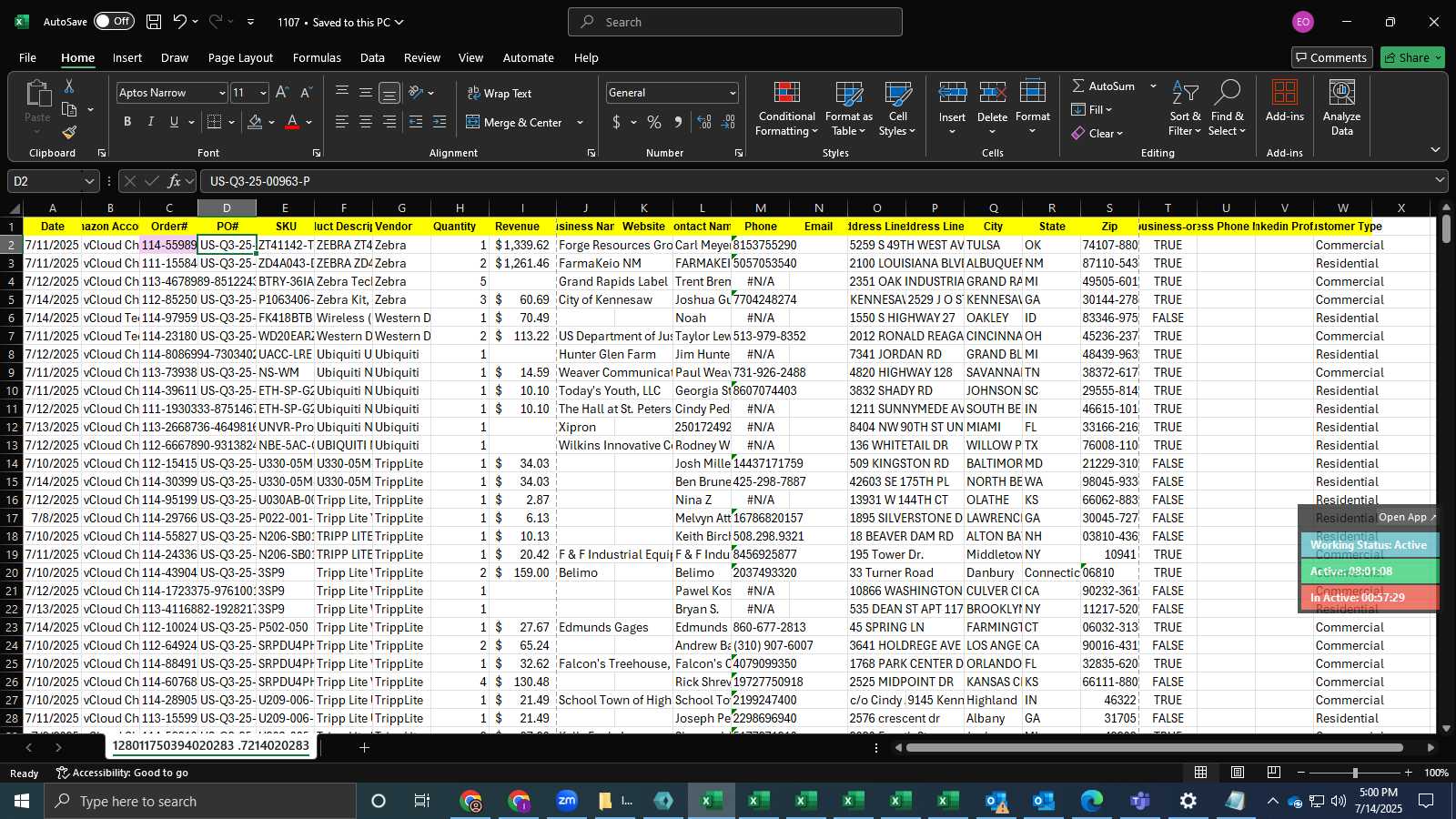
Task: Open the Number Format General dropdown
Action: [733, 93]
